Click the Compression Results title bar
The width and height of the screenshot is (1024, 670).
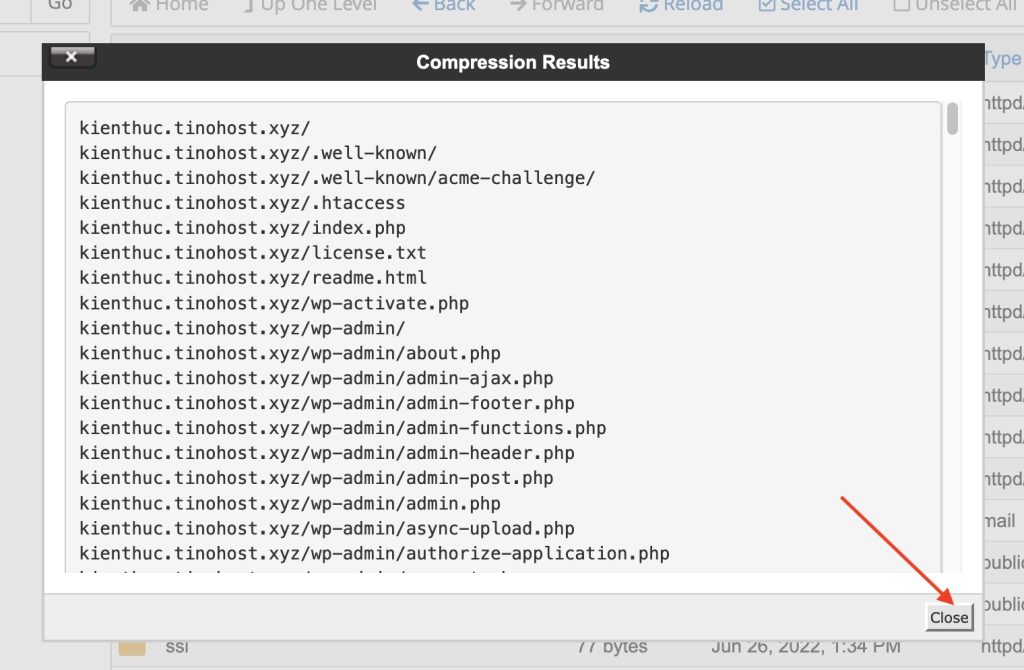click(513, 62)
